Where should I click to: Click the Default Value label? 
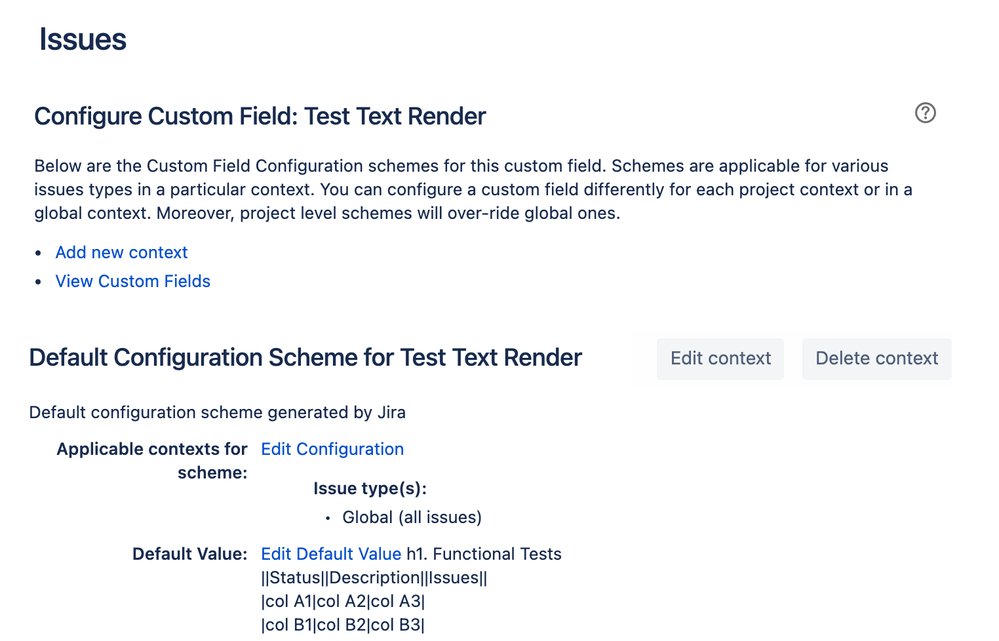(x=189, y=554)
